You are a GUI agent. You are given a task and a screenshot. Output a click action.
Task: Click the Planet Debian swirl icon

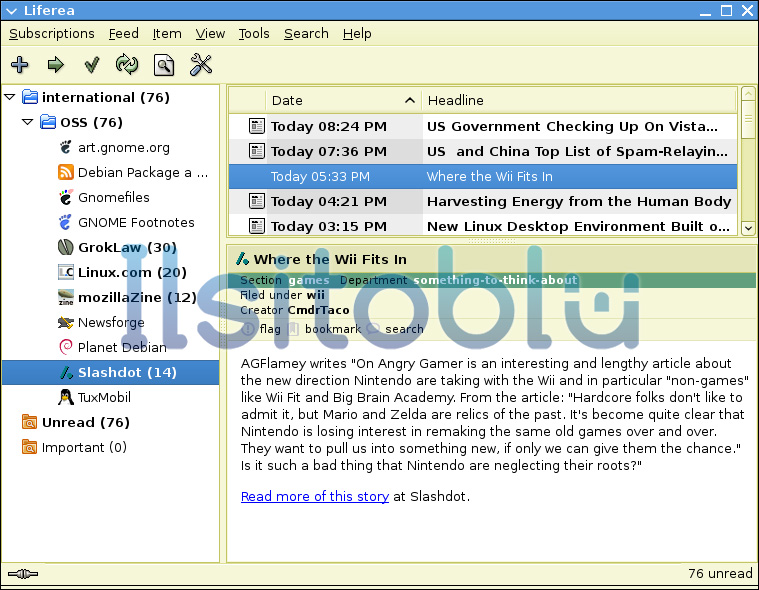[65, 347]
